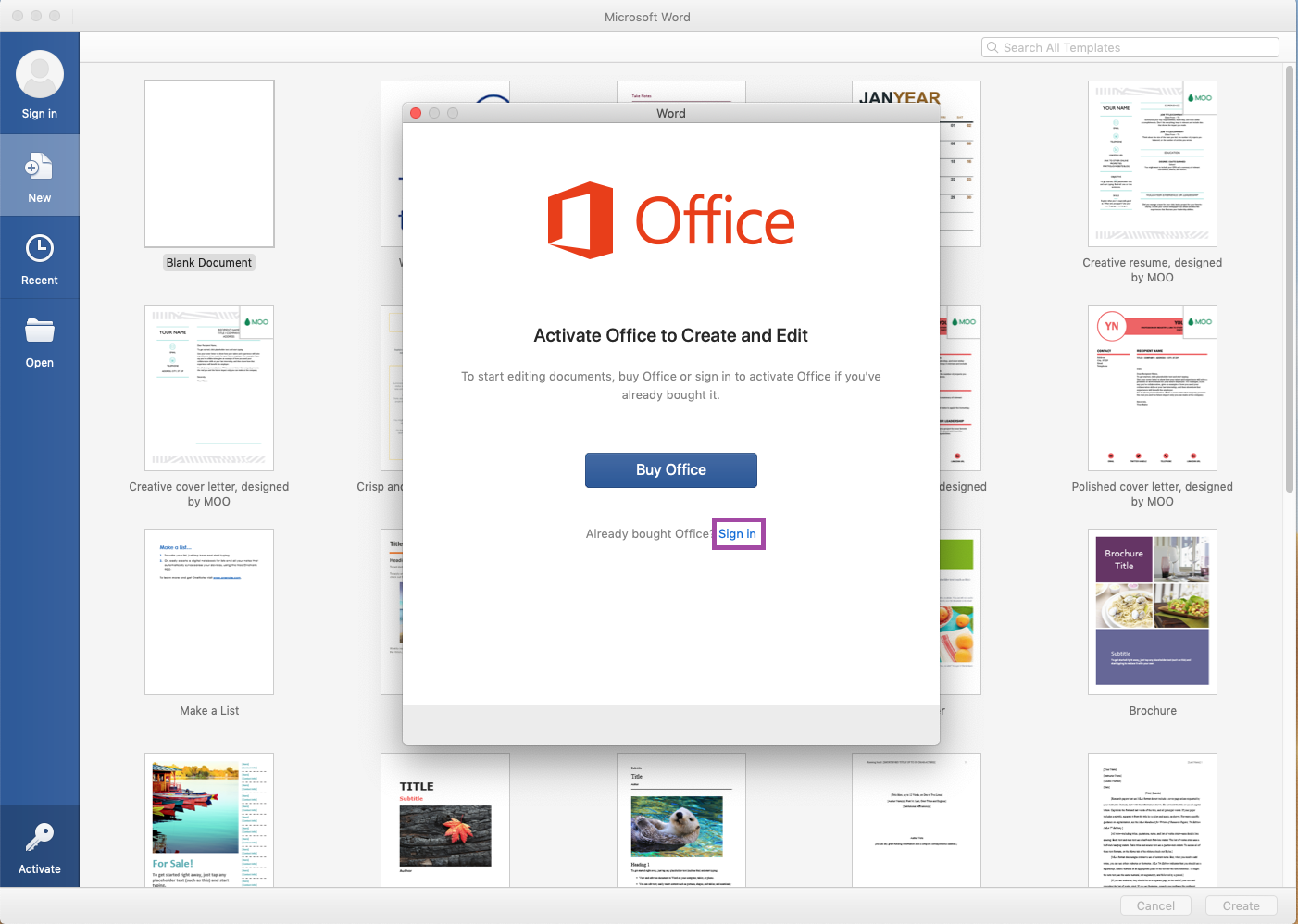Select the Make a List template

click(209, 612)
